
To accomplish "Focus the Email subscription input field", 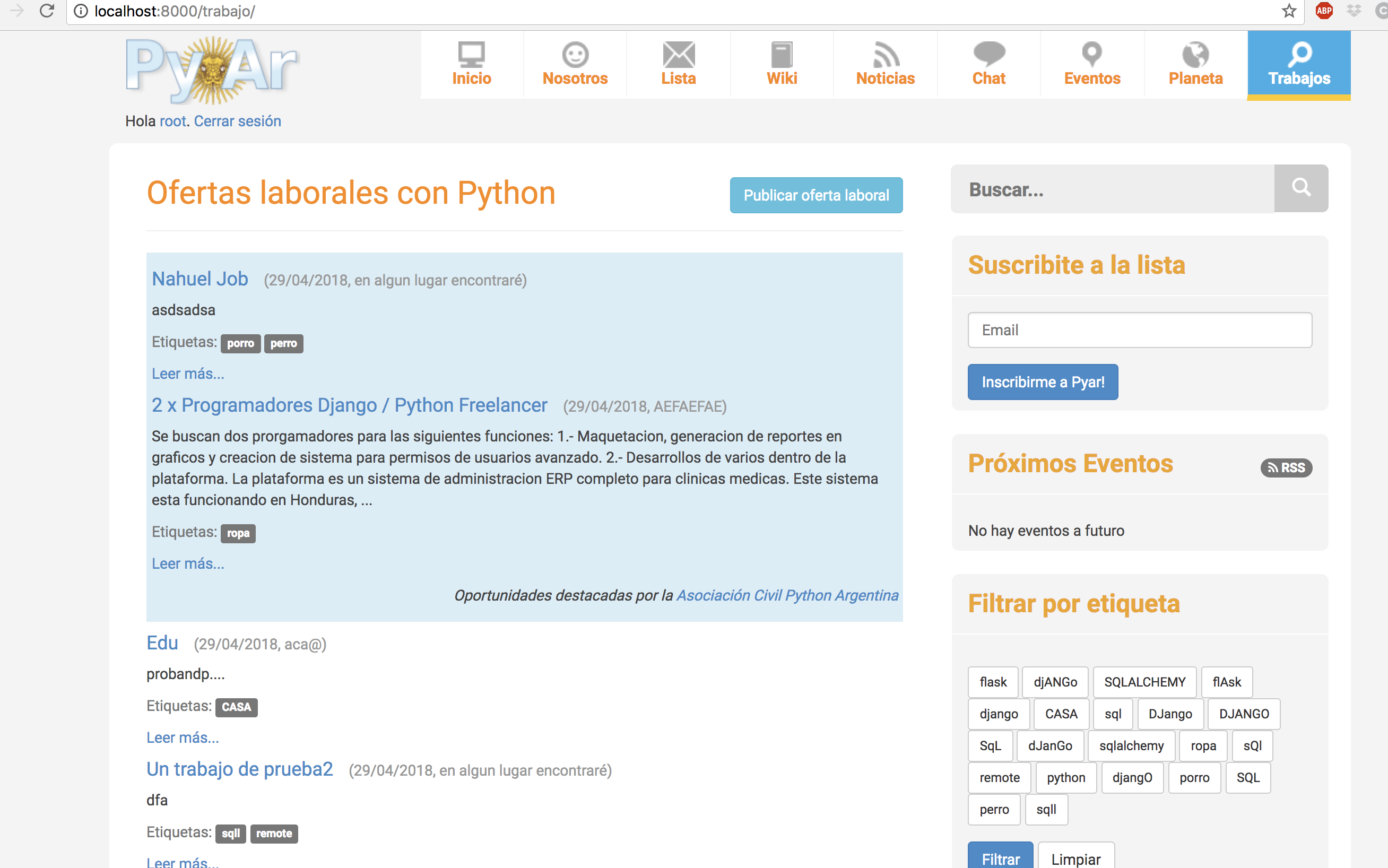I will [1140, 330].
